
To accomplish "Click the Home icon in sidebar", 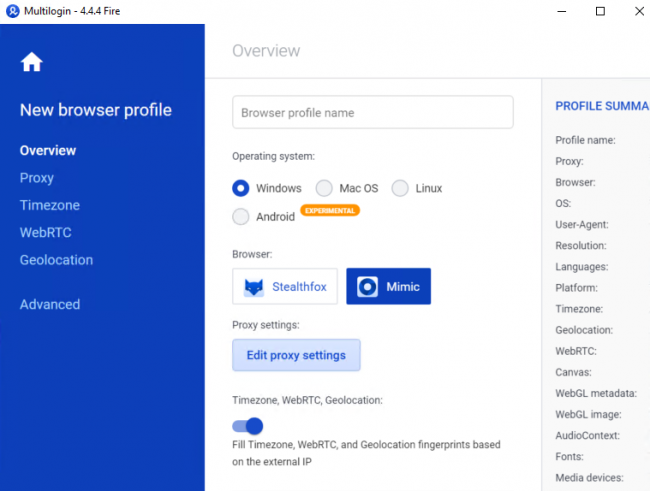I will tap(32, 62).
